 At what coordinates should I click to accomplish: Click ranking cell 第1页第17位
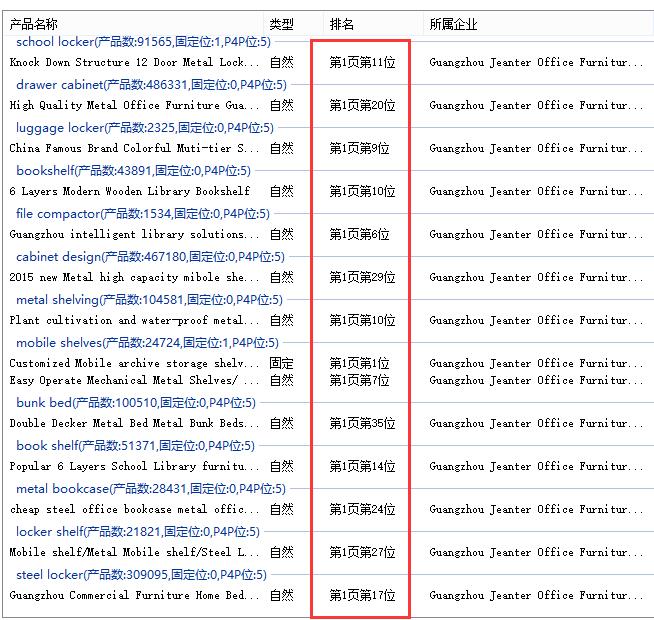point(362,595)
